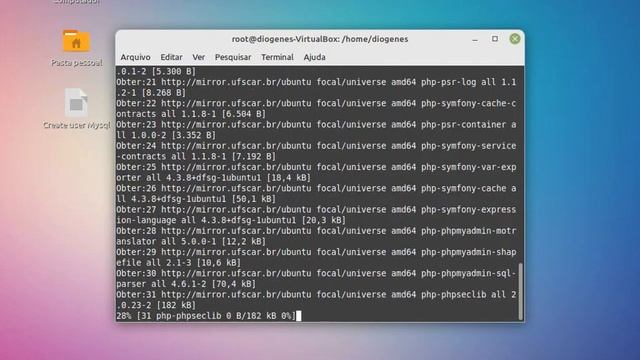This screenshot has width=640, height=360.
Task: Open the Create user Mysql desktop file icon
Action: point(76,103)
